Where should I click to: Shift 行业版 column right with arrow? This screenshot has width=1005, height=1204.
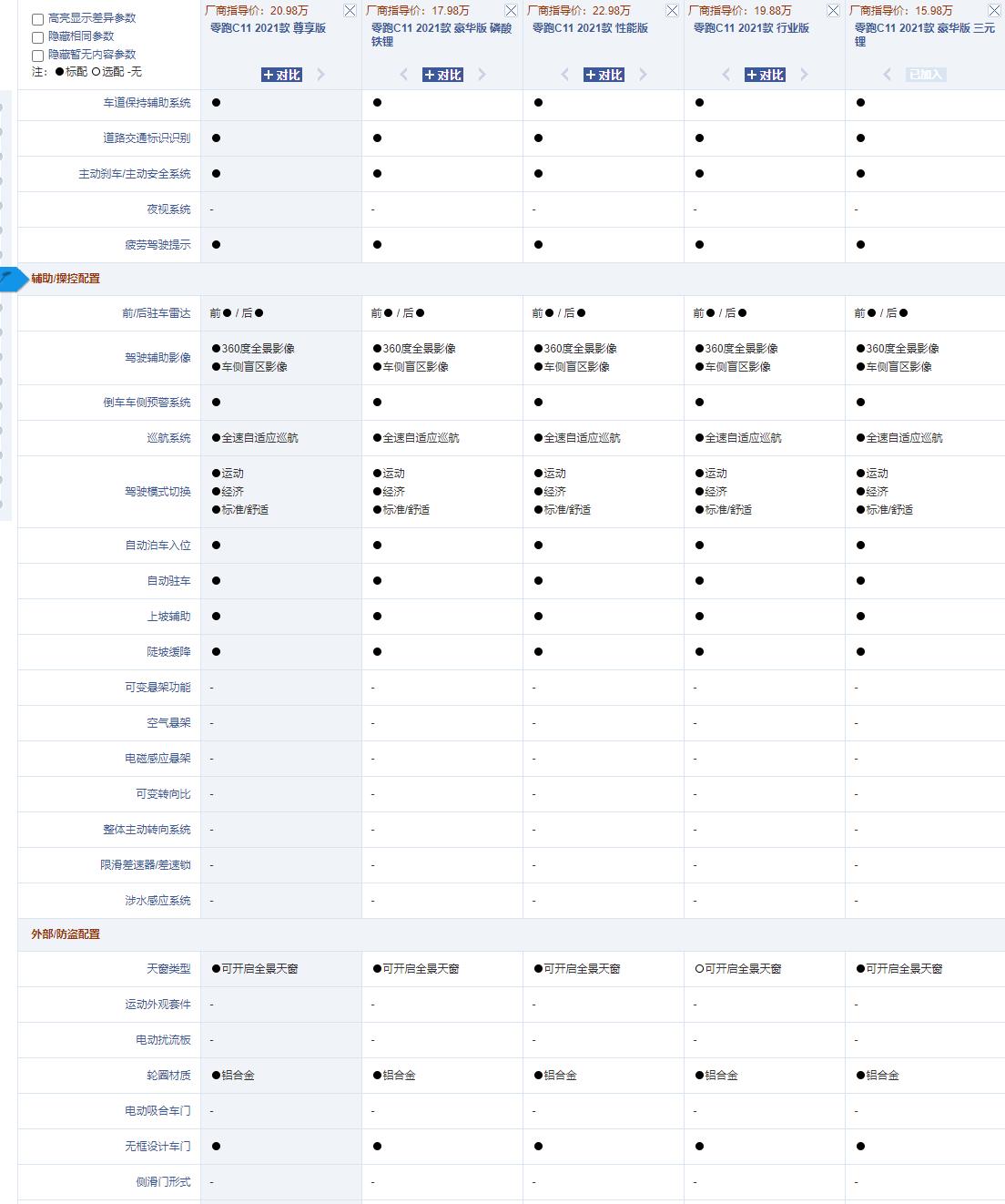804,75
